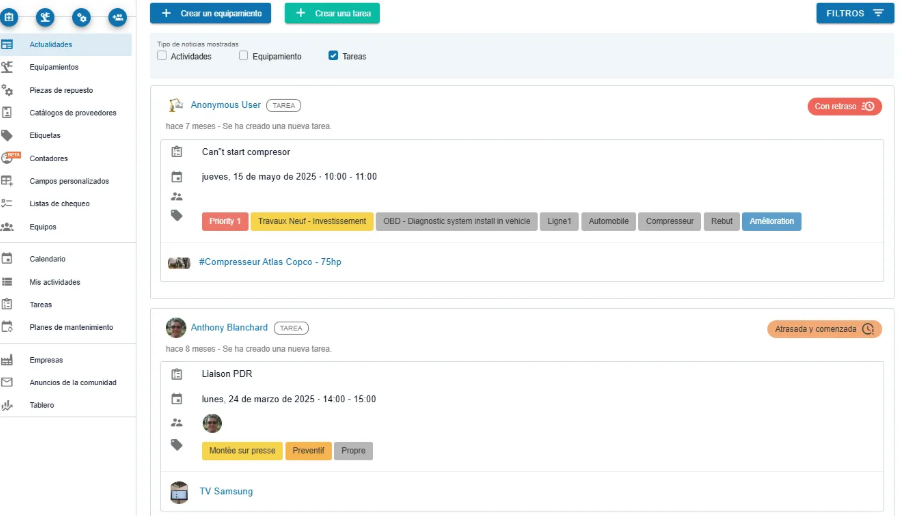The image size is (901, 516).
Task: Open the Compresseur Atlas Copco link
Action: 270,262
